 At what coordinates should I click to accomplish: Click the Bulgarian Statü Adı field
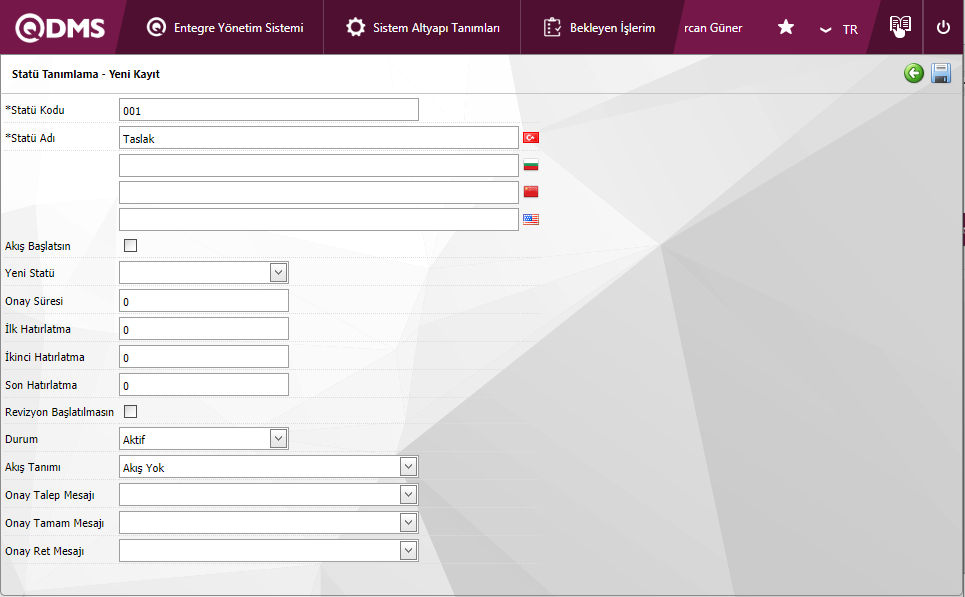(x=319, y=165)
